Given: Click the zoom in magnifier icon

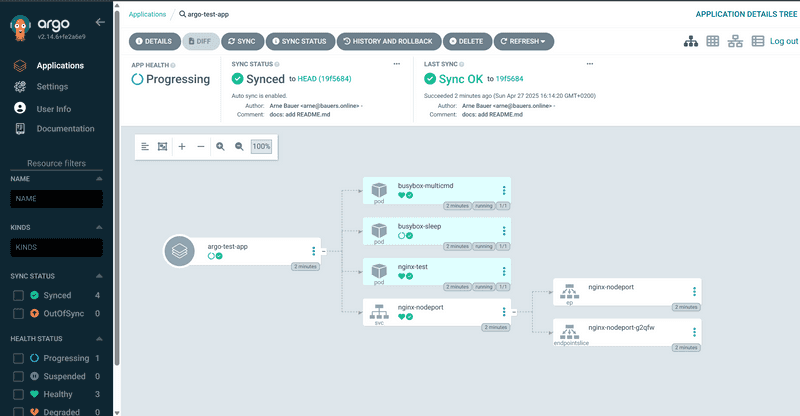Looking at the screenshot, I should tap(220, 146).
